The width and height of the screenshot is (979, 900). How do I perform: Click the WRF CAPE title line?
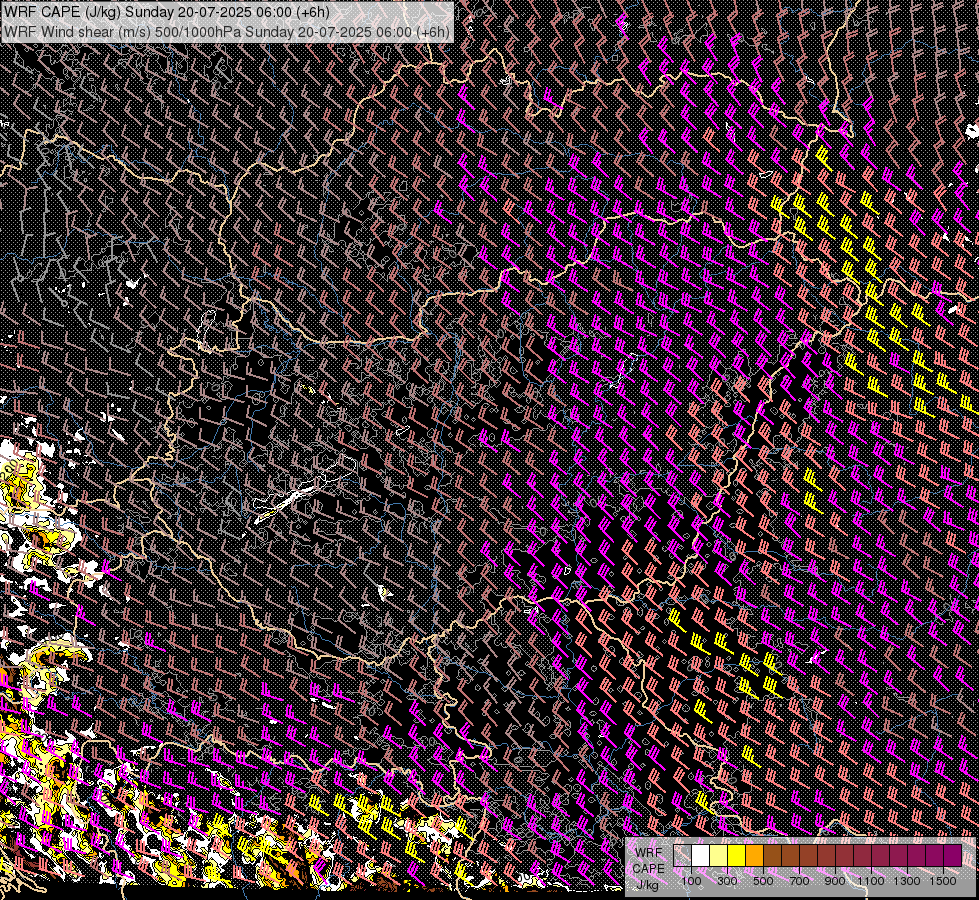click(x=167, y=11)
